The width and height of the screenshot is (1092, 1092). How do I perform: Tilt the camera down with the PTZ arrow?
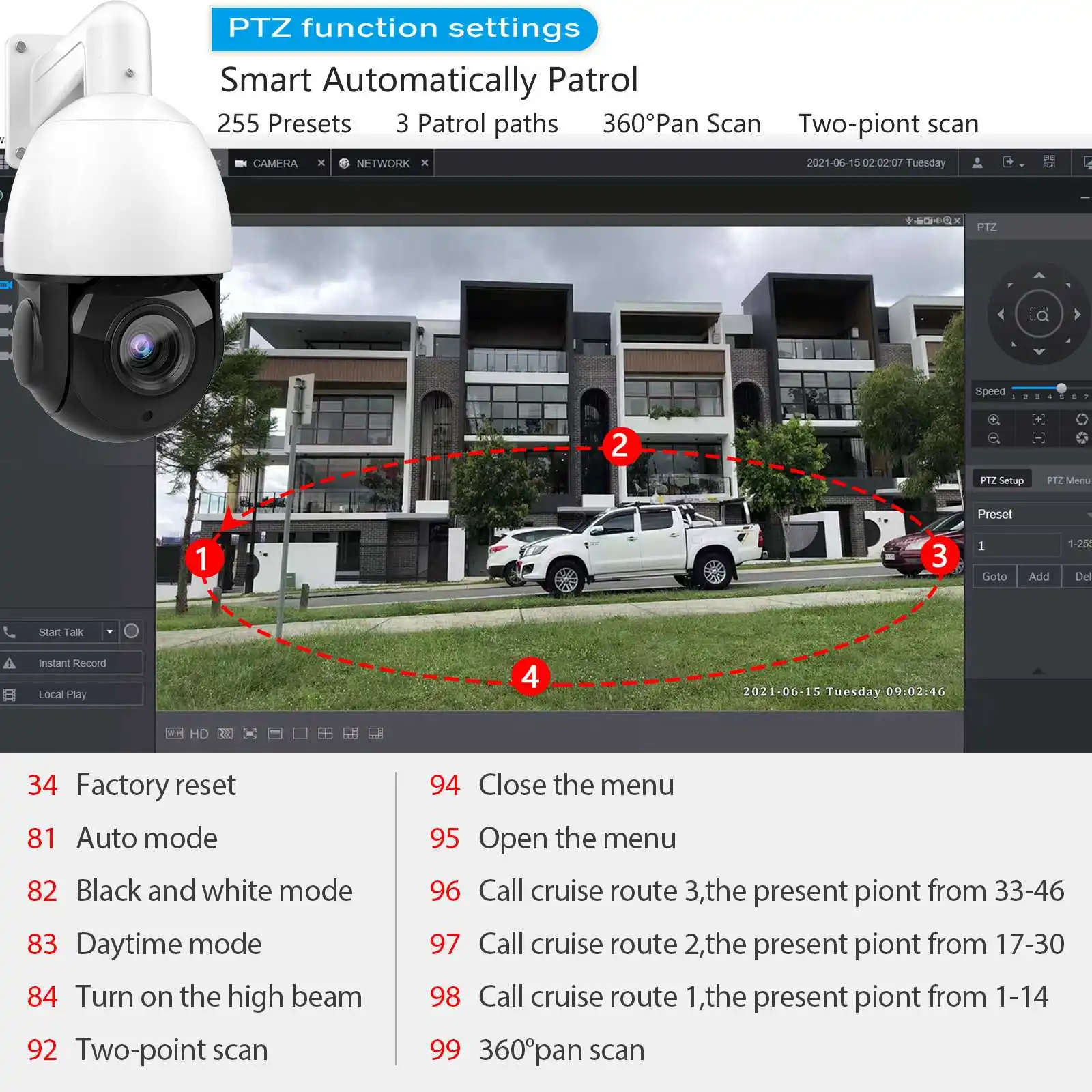click(1039, 352)
